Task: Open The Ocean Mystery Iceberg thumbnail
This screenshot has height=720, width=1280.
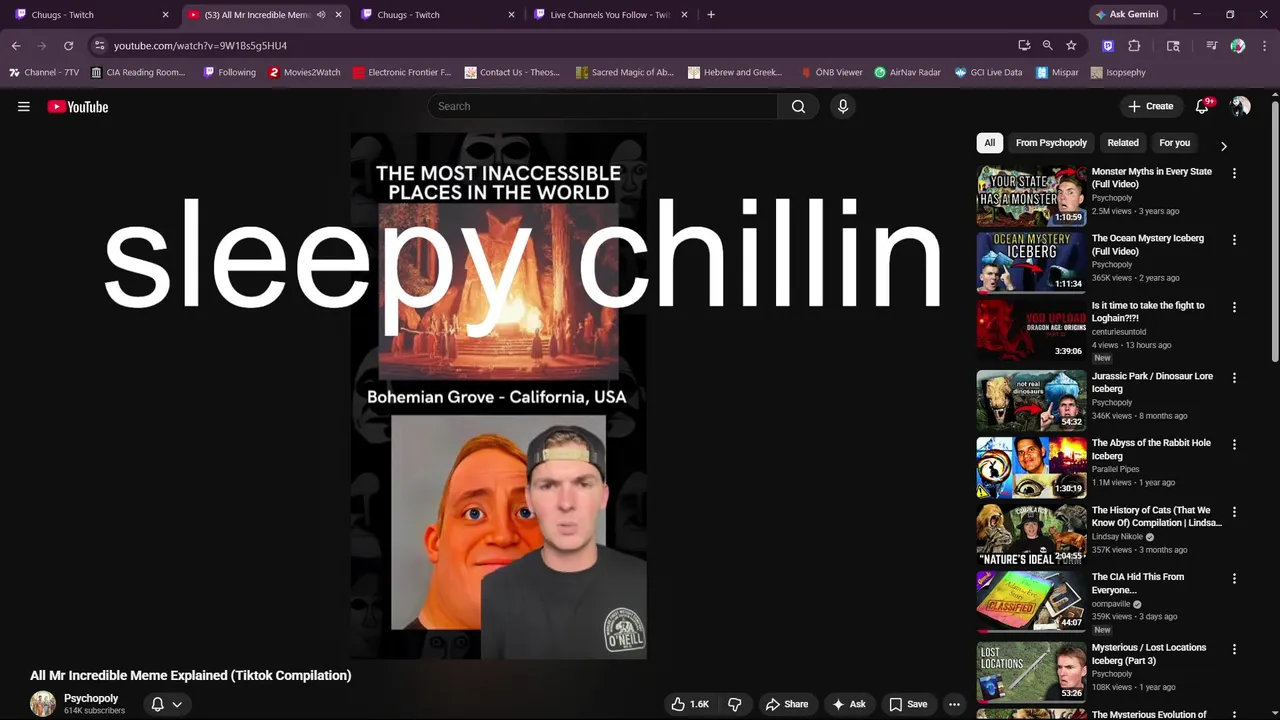Action: [x=1031, y=262]
